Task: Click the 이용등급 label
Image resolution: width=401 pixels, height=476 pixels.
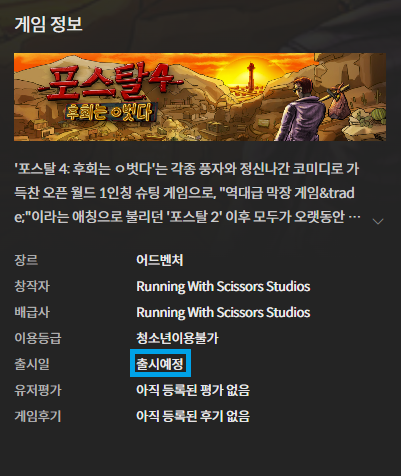Action: coord(38,338)
